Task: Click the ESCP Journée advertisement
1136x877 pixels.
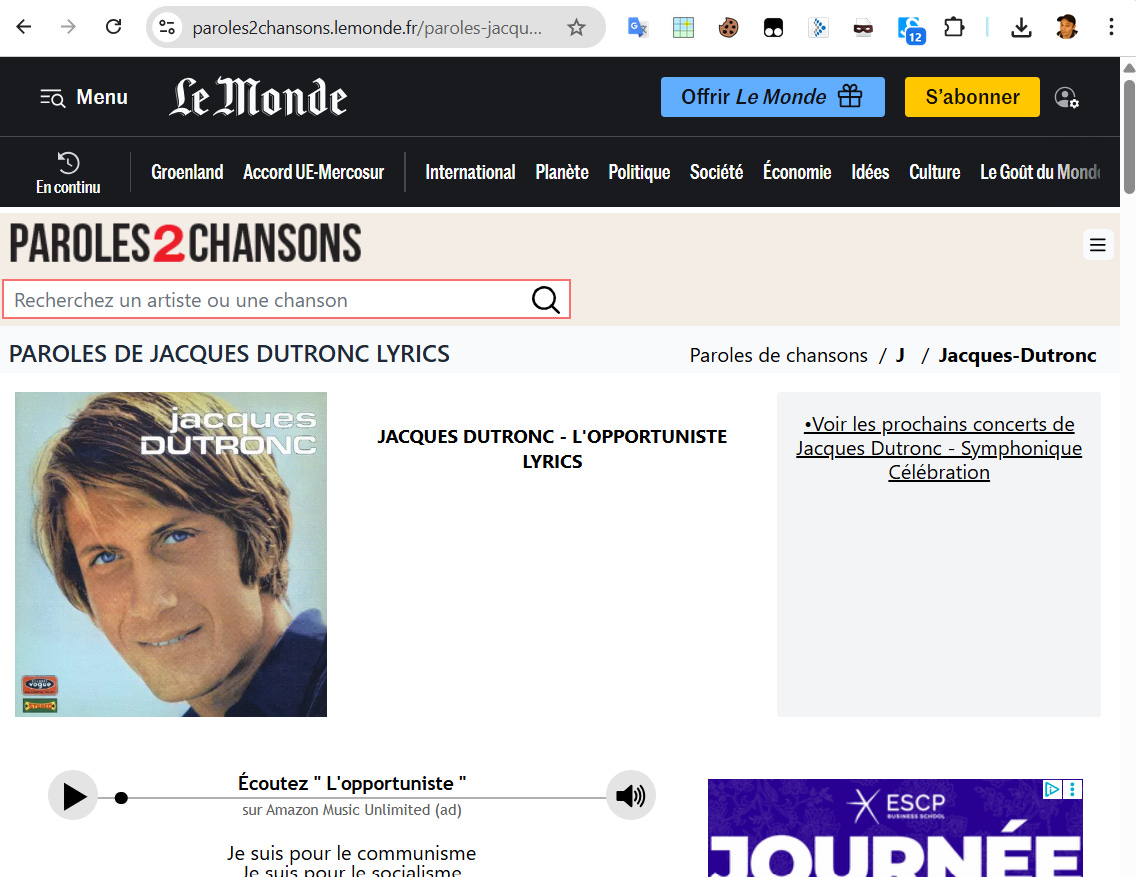Action: point(895,828)
